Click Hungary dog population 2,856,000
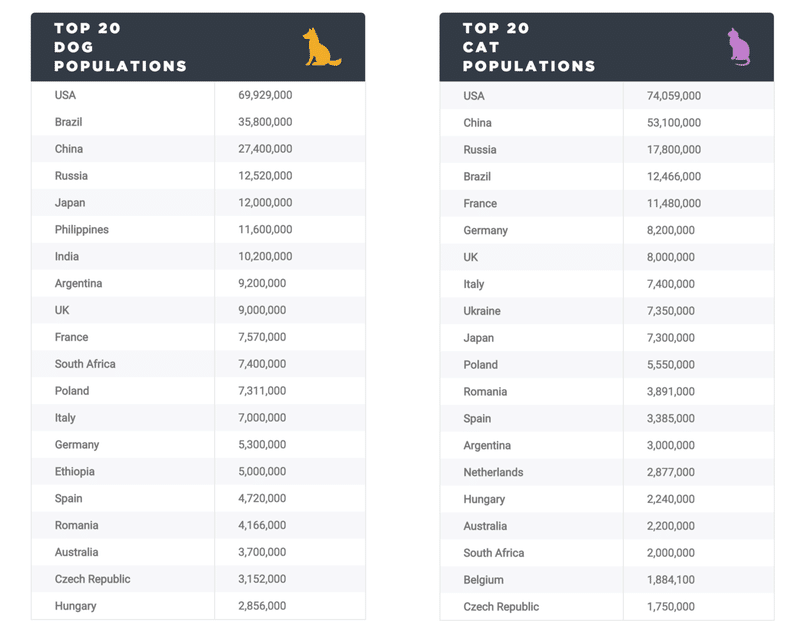The height and width of the screenshot is (631, 800). point(262,606)
